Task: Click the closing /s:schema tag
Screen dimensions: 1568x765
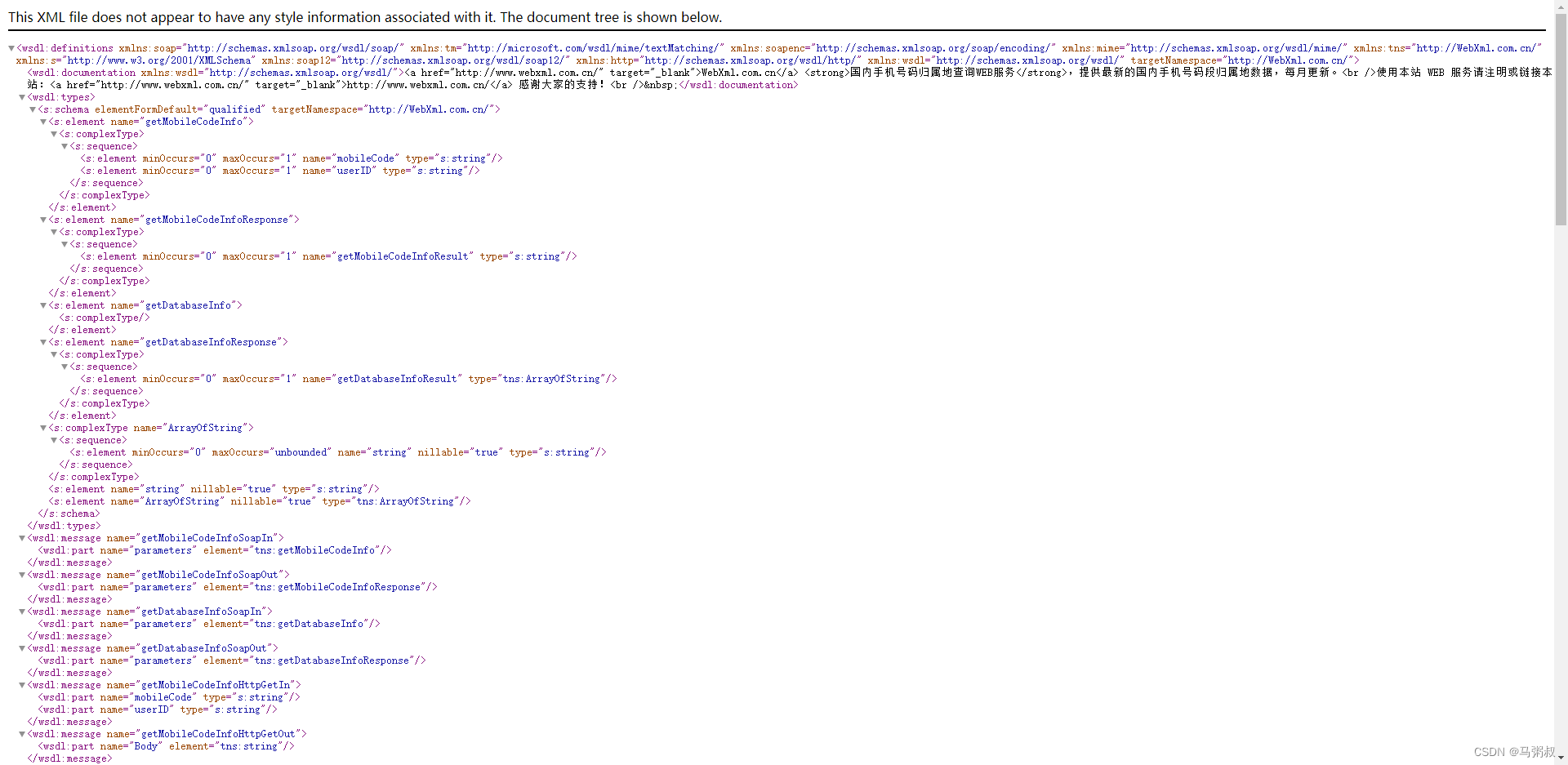Action: coord(69,514)
